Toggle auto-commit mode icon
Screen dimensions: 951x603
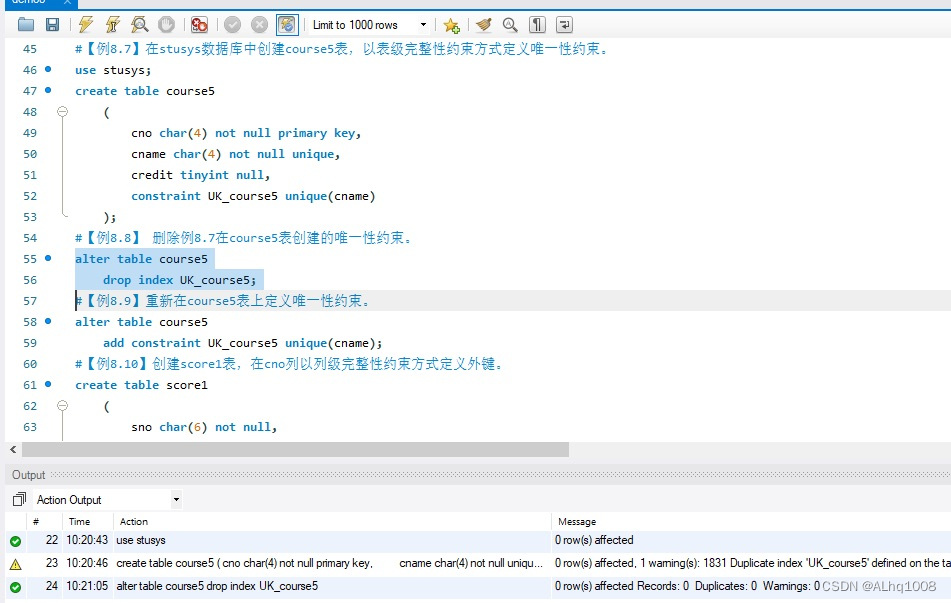click(287, 25)
